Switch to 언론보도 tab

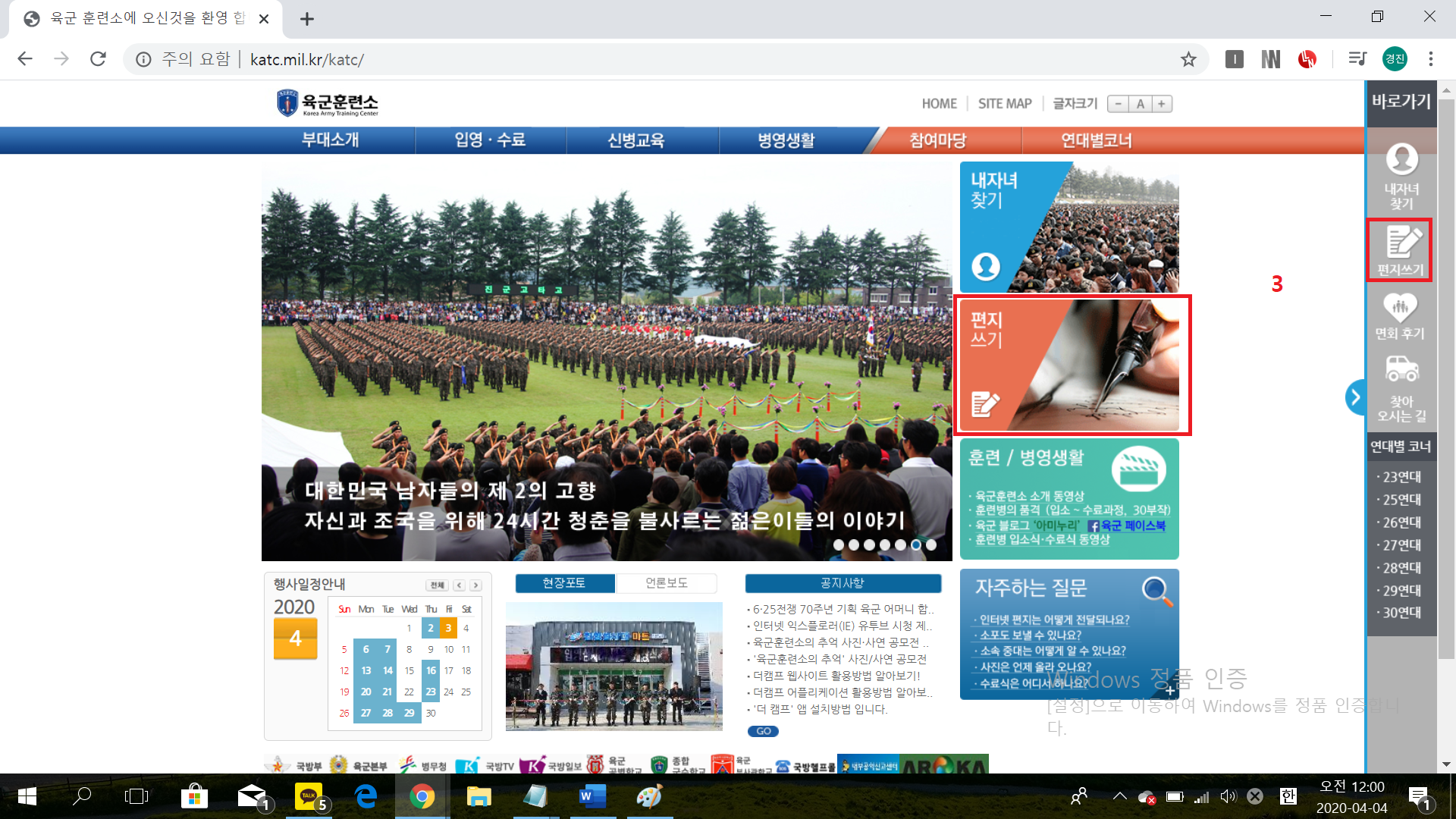pos(666,582)
